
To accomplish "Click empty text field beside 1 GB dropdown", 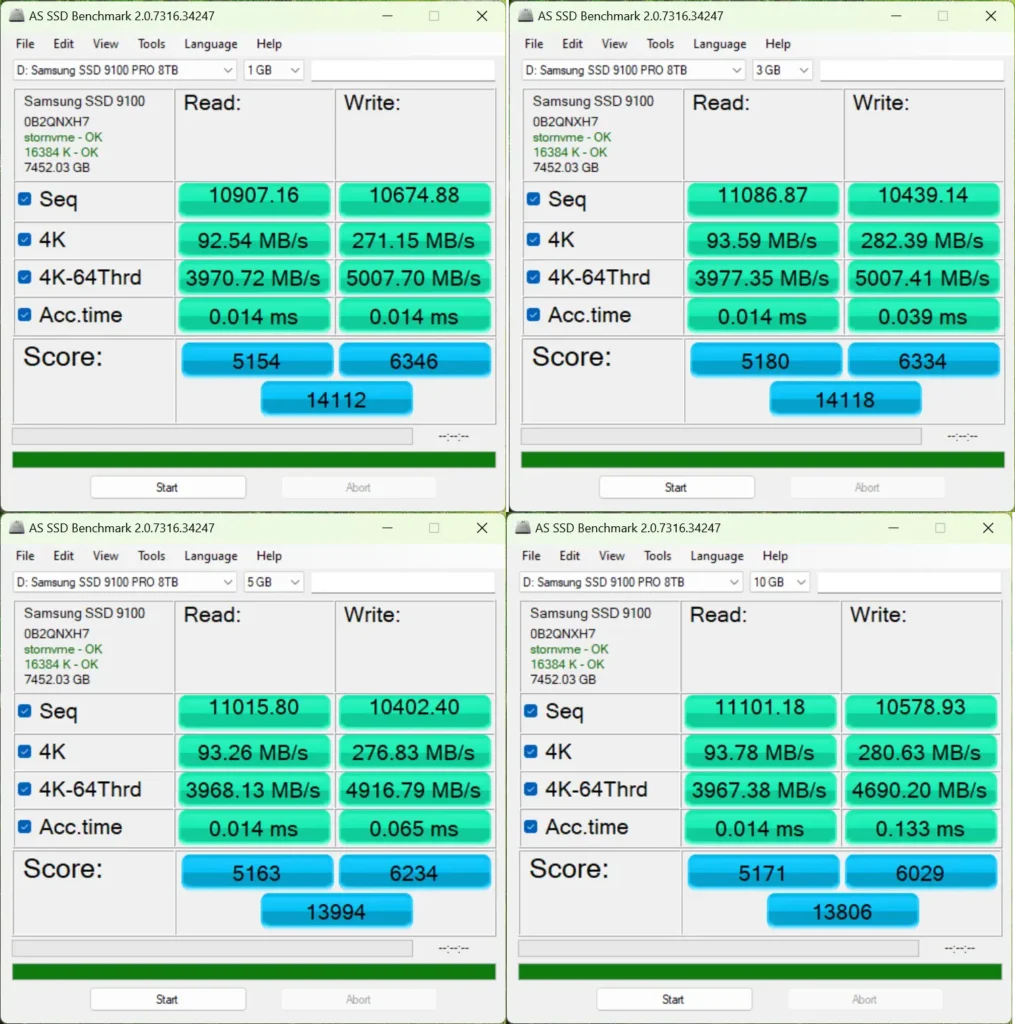I will [x=403, y=70].
